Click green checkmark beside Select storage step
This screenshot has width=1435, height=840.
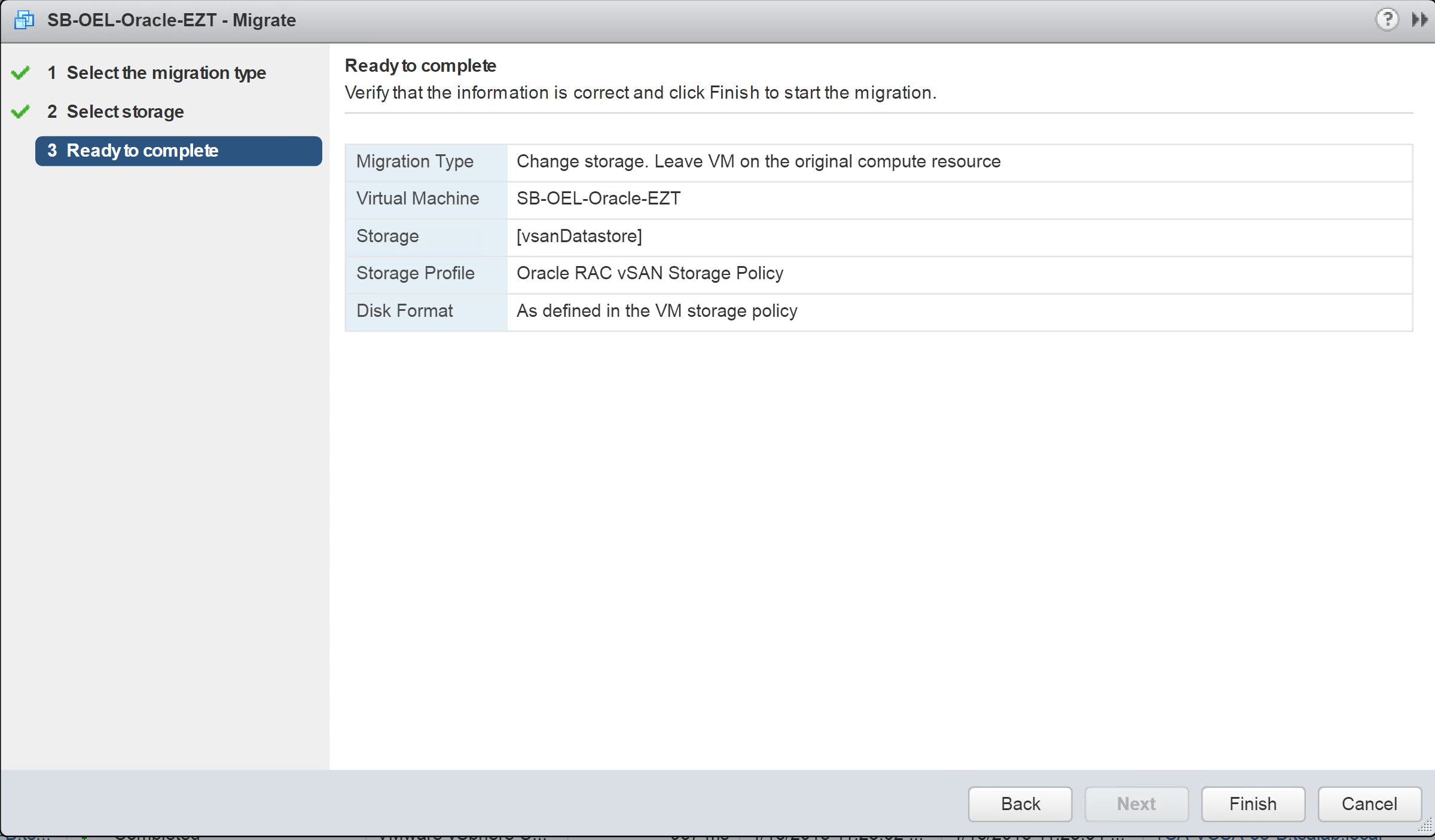tap(20, 112)
